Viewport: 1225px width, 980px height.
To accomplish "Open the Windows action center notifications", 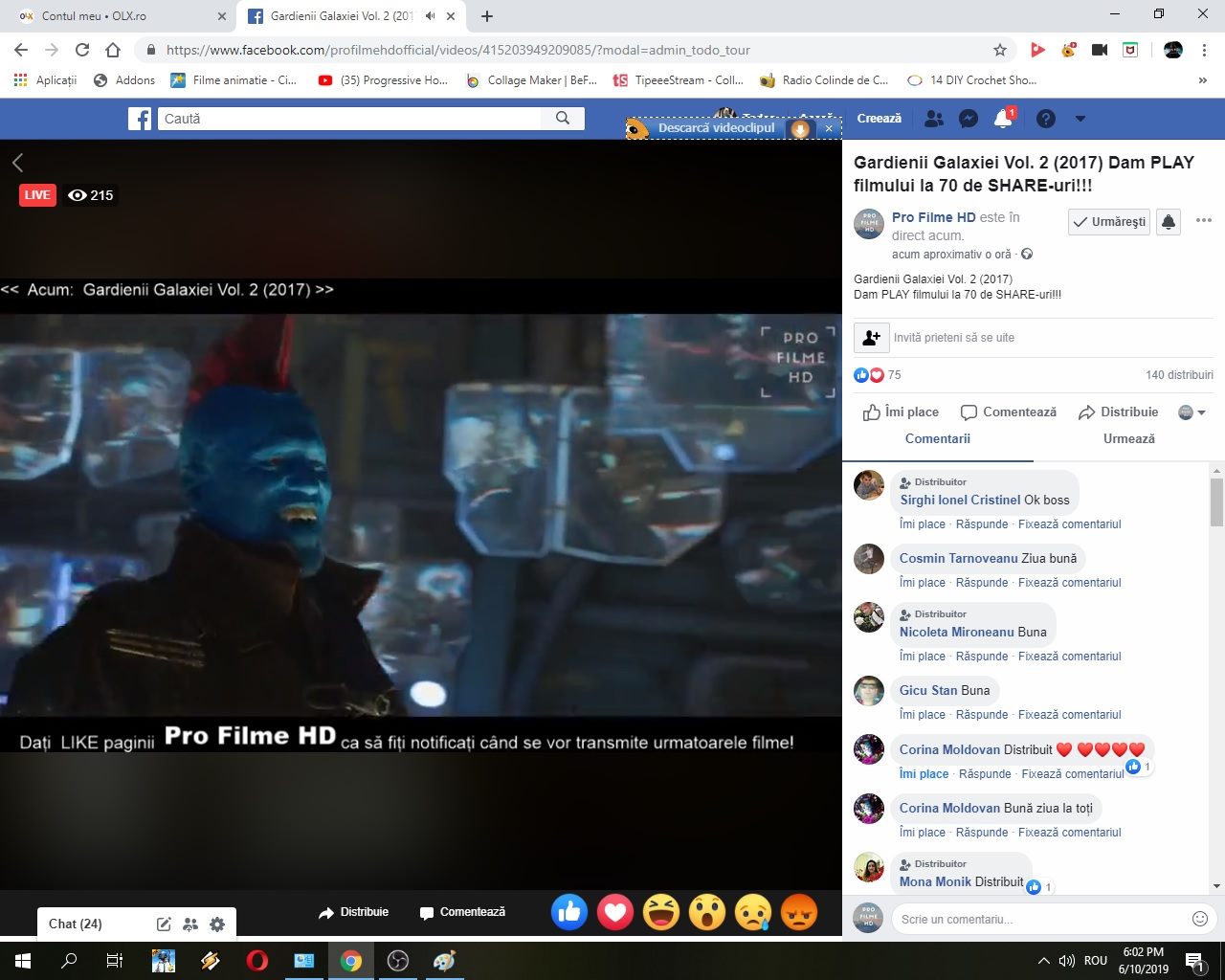I will point(1194,961).
